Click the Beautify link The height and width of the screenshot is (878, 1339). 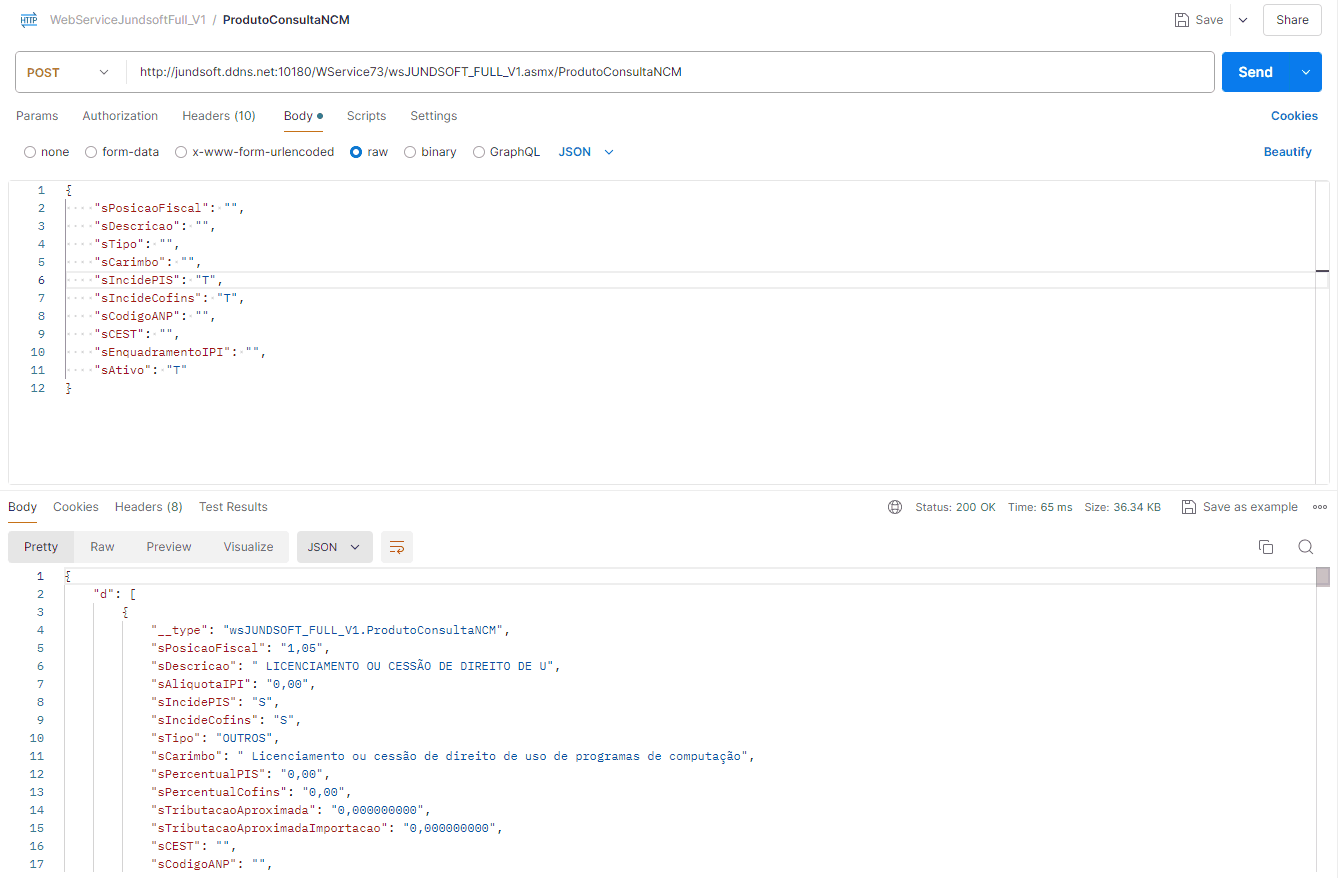coord(1287,152)
